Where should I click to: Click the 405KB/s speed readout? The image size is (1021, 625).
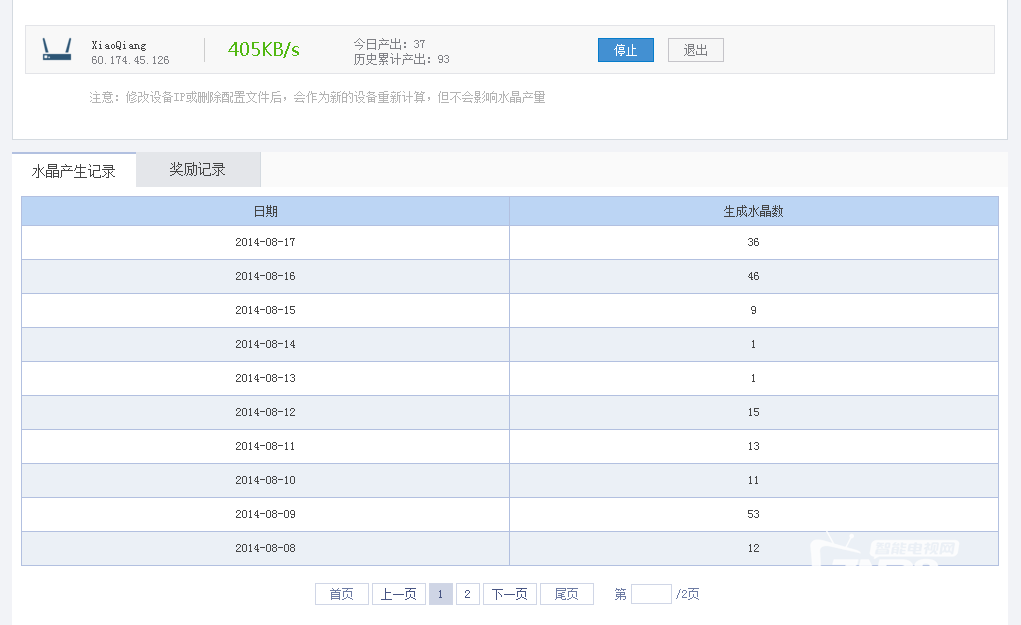pyautogui.click(x=264, y=49)
